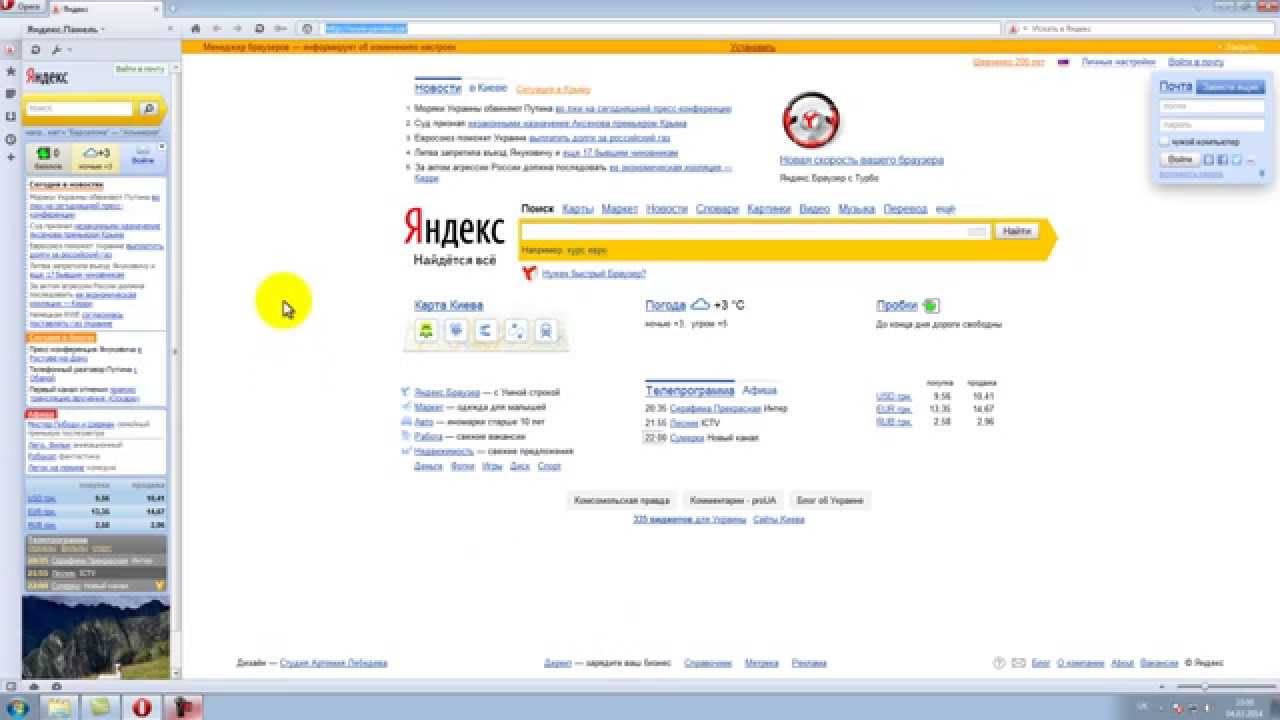Open the USD exchange rate link
The image size is (1280, 720).
(x=893, y=396)
